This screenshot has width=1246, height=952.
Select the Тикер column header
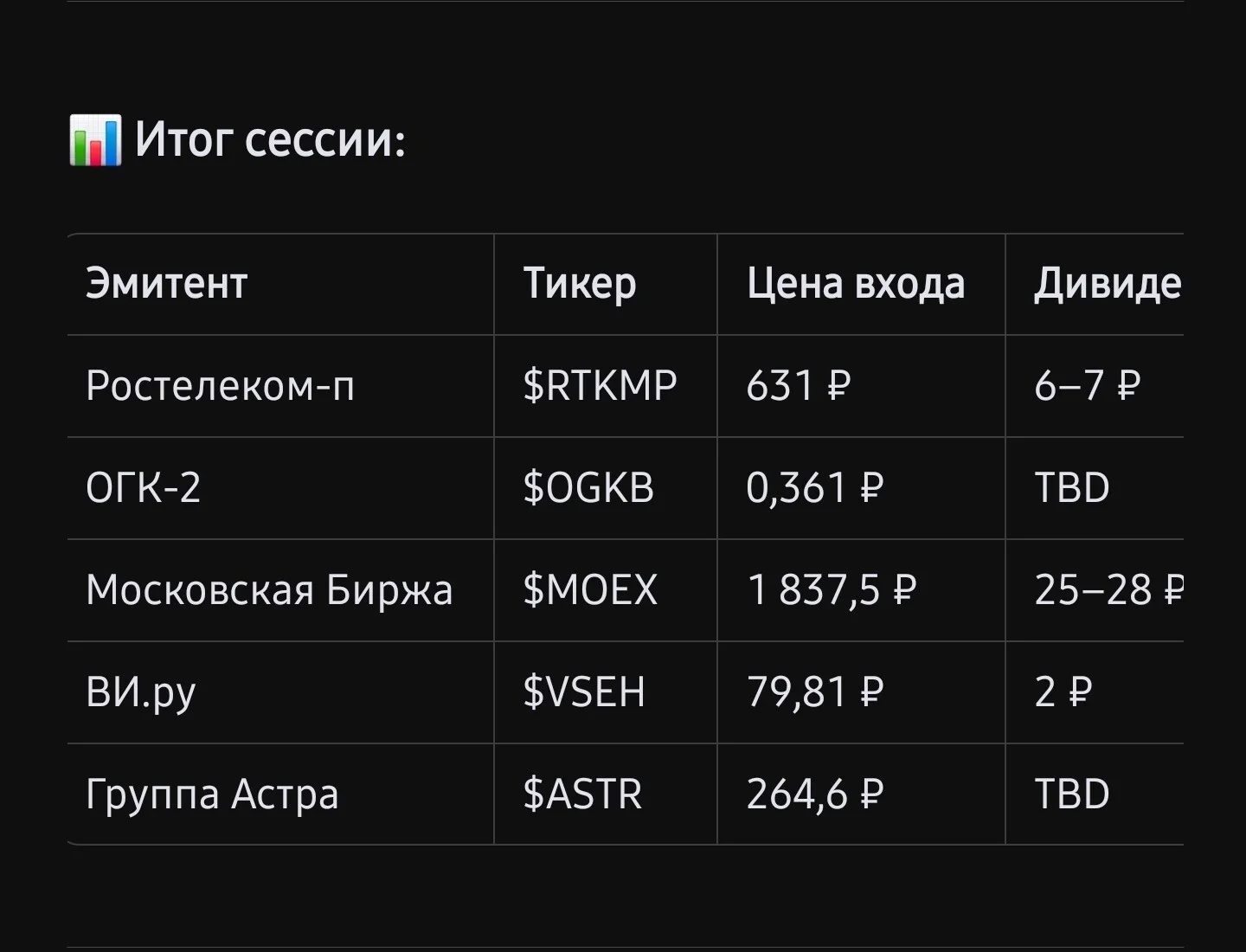coord(580,284)
